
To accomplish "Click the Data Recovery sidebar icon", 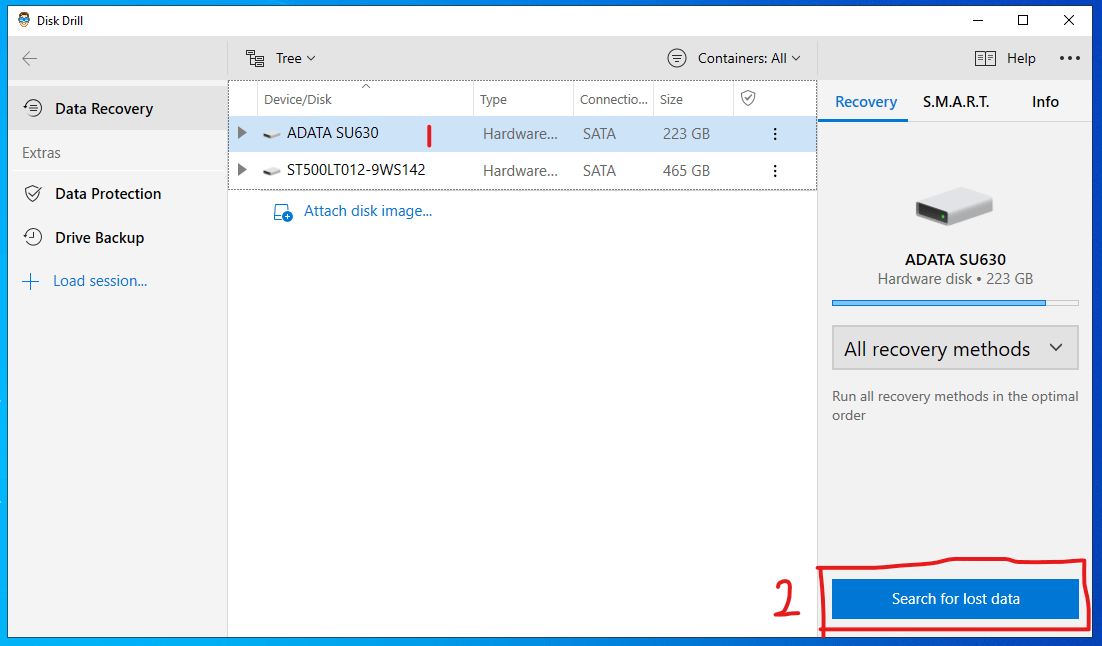I will coord(33,108).
